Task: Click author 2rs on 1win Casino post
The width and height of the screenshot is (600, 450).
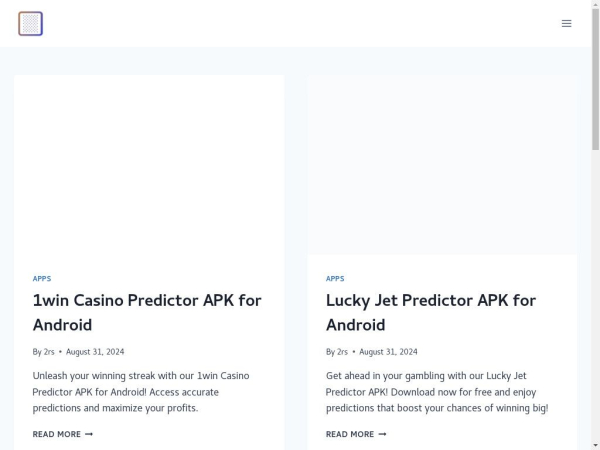Action: click(49, 352)
